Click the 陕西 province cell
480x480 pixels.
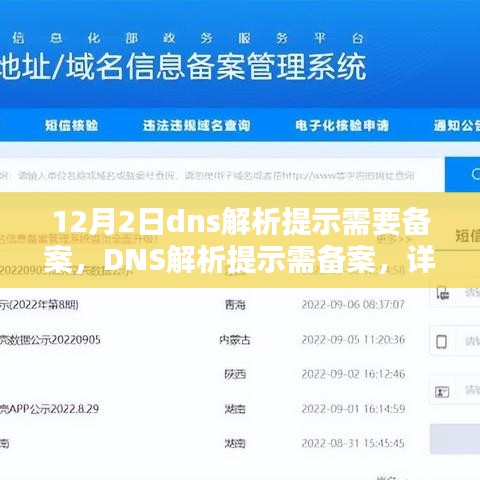(235, 374)
